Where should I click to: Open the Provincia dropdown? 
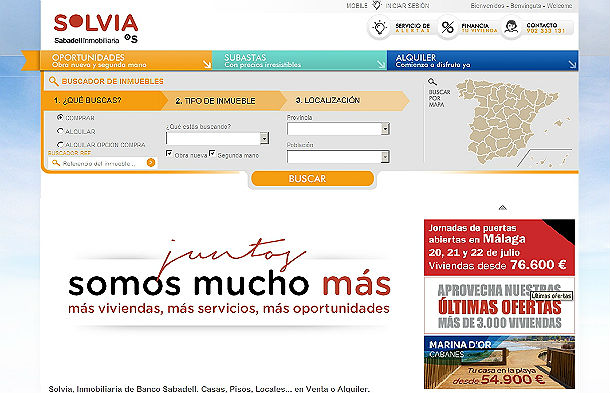click(338, 129)
